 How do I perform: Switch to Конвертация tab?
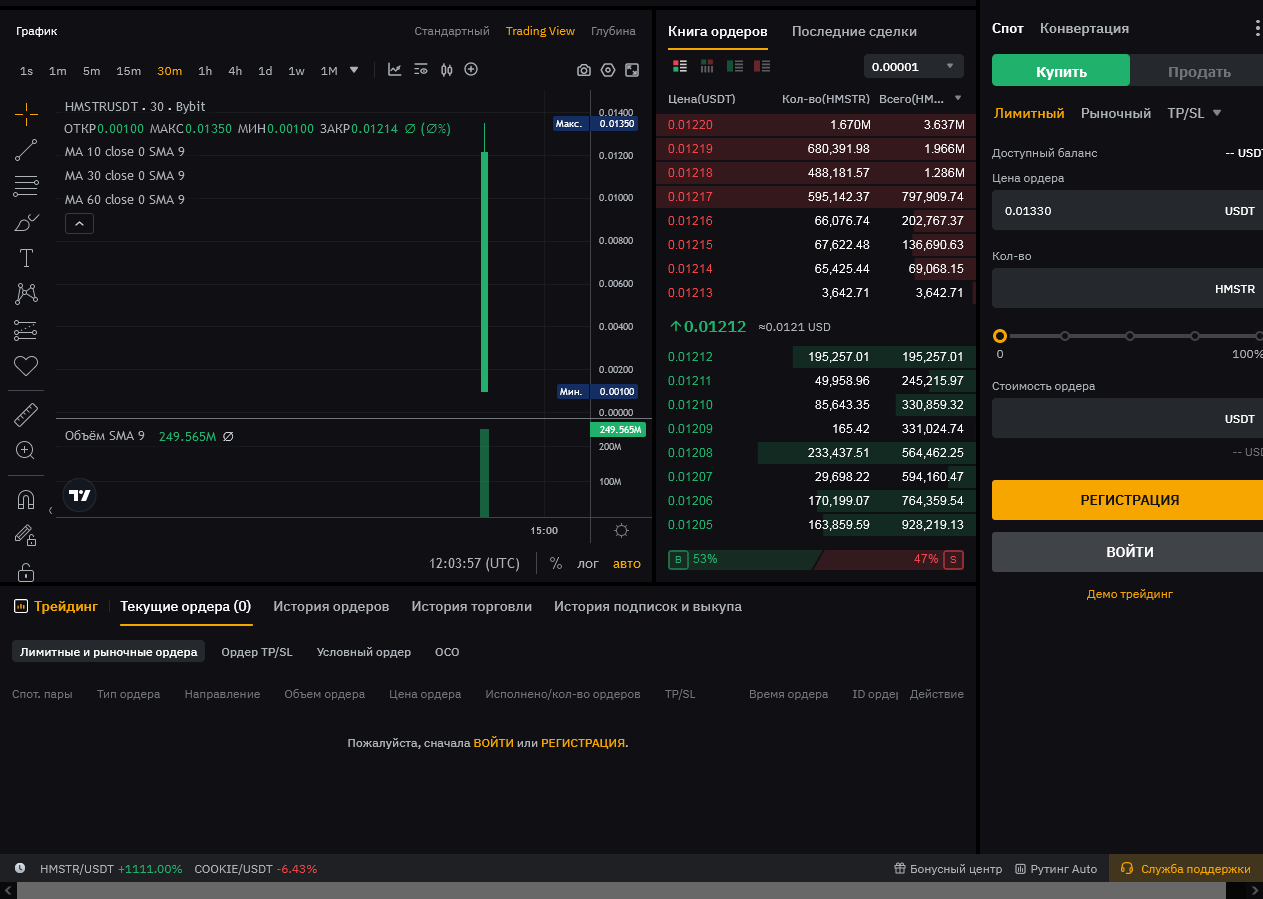click(1084, 28)
